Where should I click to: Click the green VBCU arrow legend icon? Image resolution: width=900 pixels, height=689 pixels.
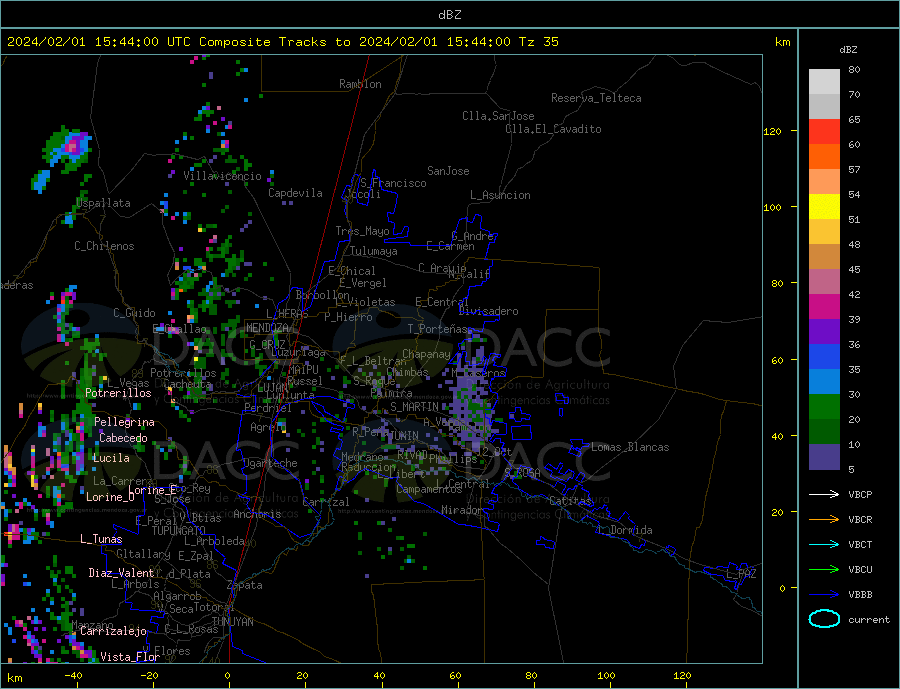pos(824,569)
